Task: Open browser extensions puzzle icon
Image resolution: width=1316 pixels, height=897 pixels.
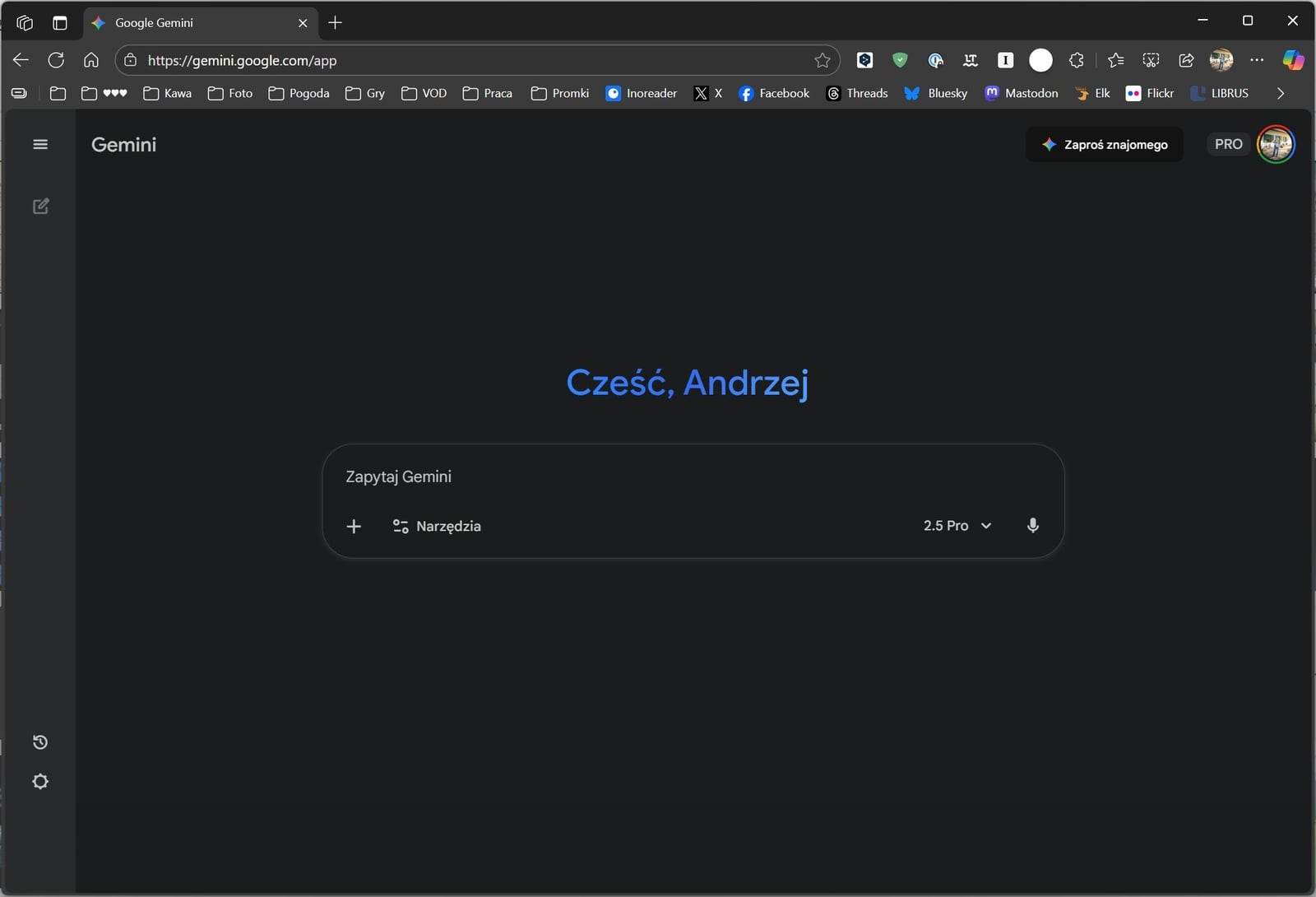Action: click(1076, 60)
